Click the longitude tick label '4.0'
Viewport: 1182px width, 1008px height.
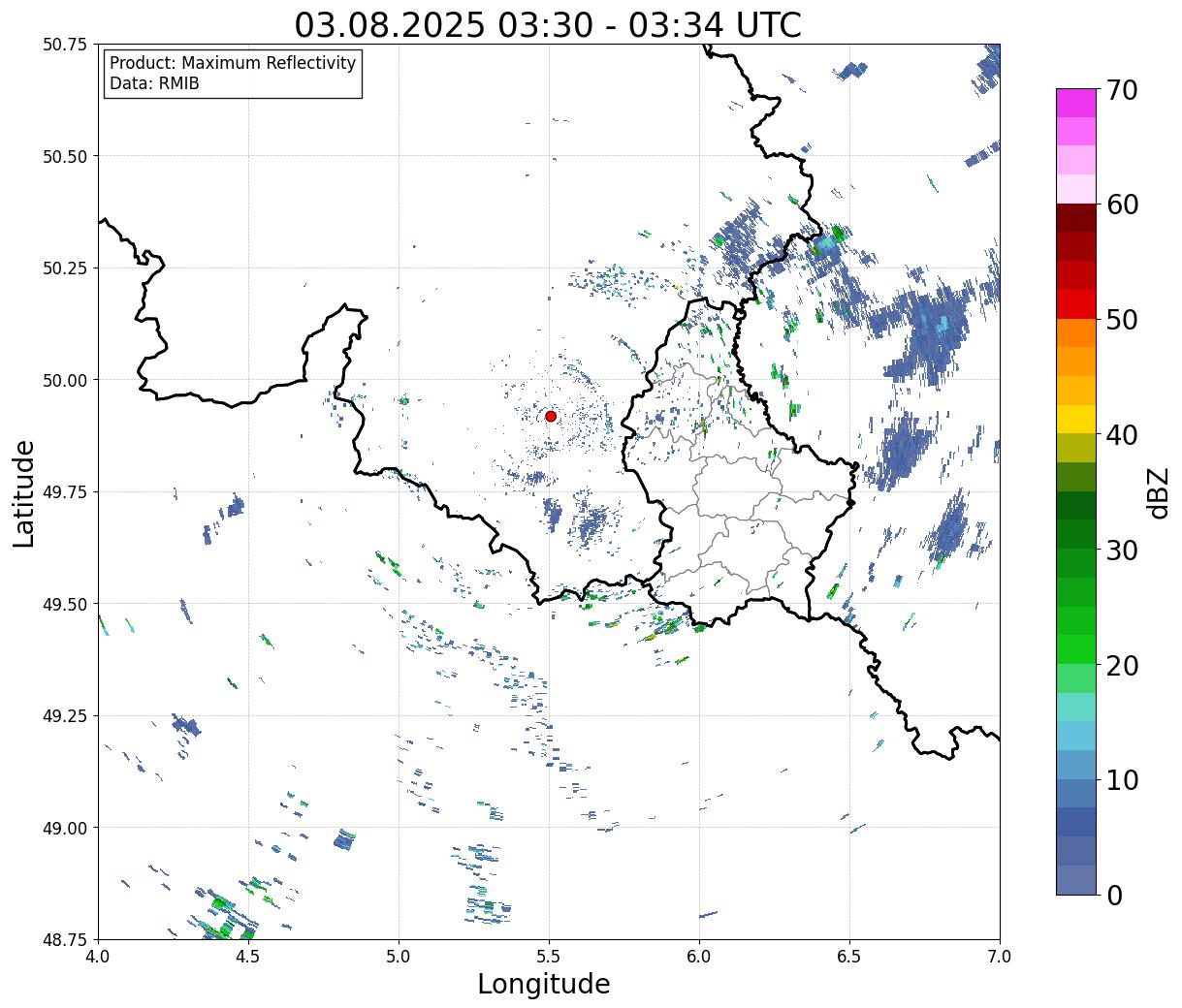98,957
